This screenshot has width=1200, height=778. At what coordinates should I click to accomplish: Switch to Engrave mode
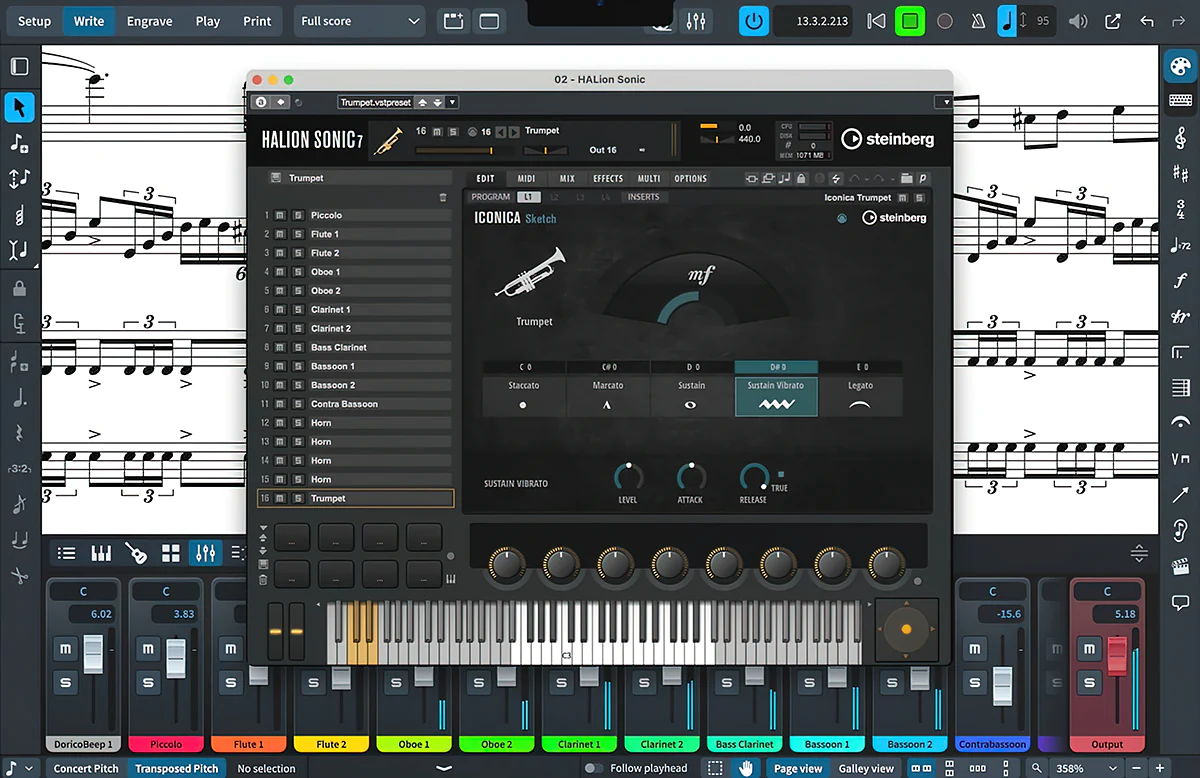(149, 21)
